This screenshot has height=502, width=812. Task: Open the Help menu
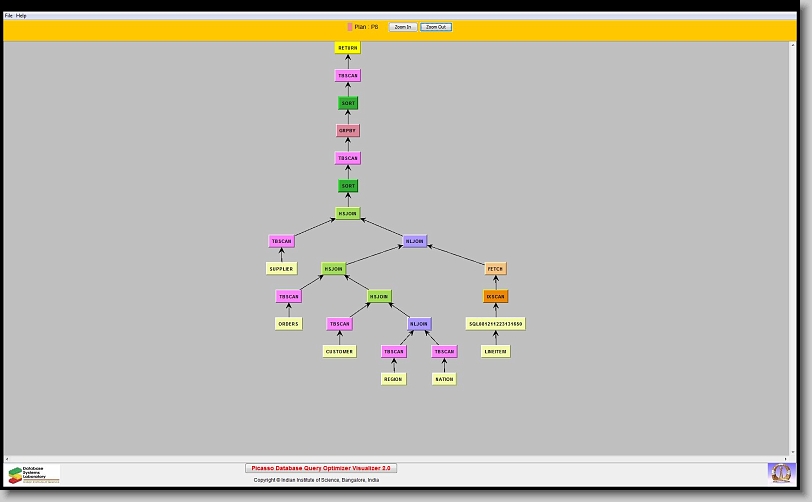21,16
